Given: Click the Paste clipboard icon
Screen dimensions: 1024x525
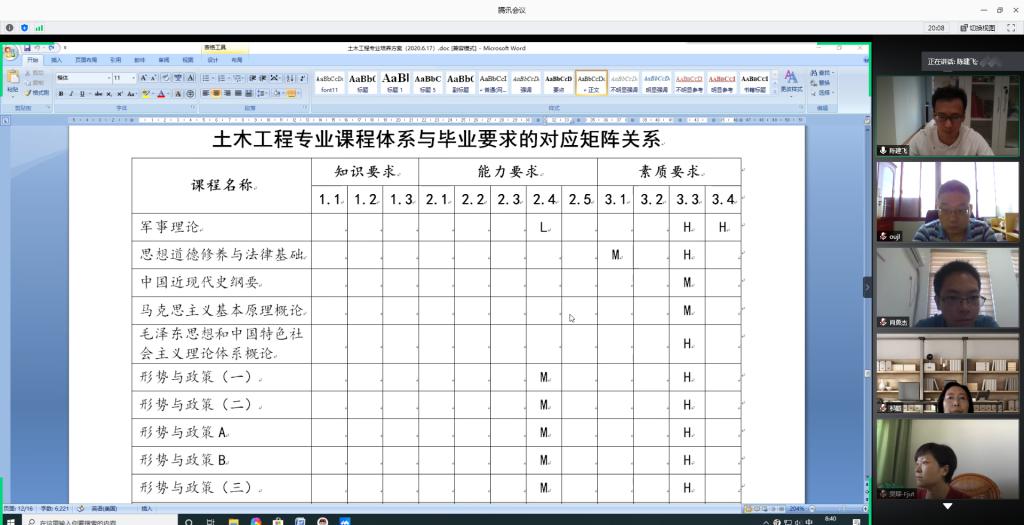Looking at the screenshot, I should click(13, 76).
